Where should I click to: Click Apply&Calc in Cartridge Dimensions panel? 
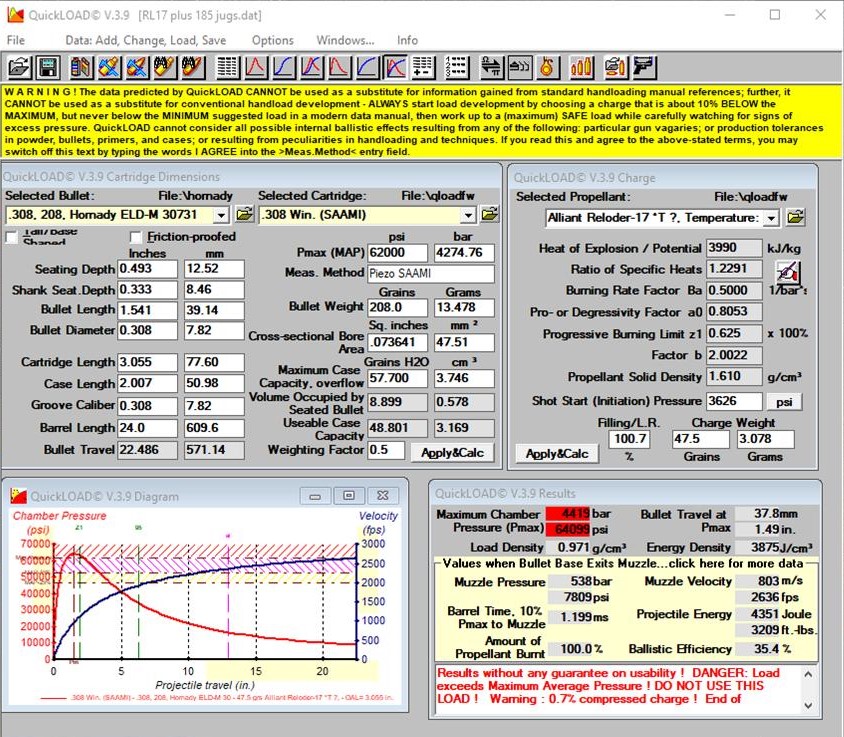click(452, 452)
